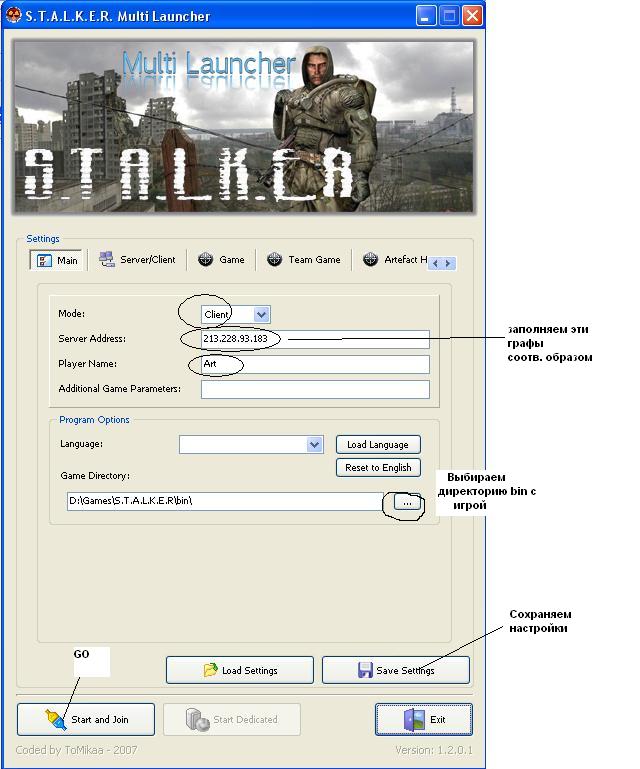This screenshot has height=769, width=640.
Task: Open the Team Game tab
Action: pyautogui.click(x=304, y=259)
